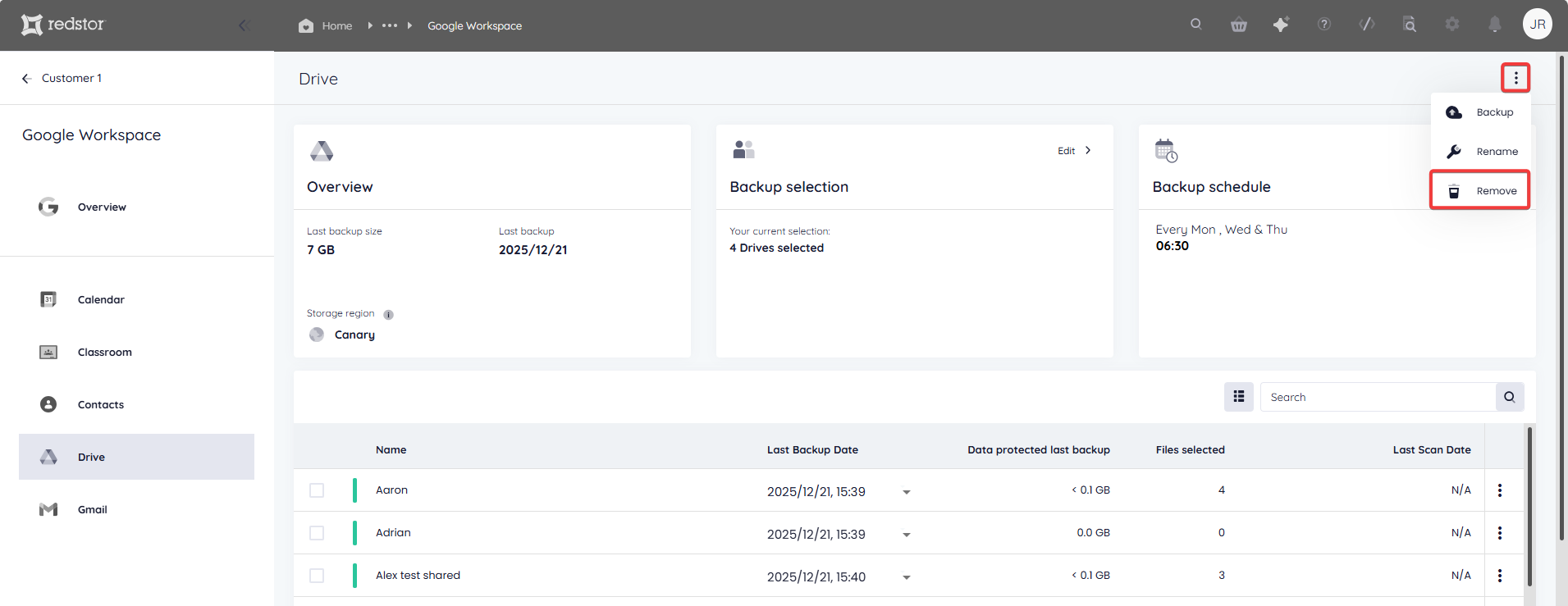Sort by Last Backup Date column header

point(812,449)
